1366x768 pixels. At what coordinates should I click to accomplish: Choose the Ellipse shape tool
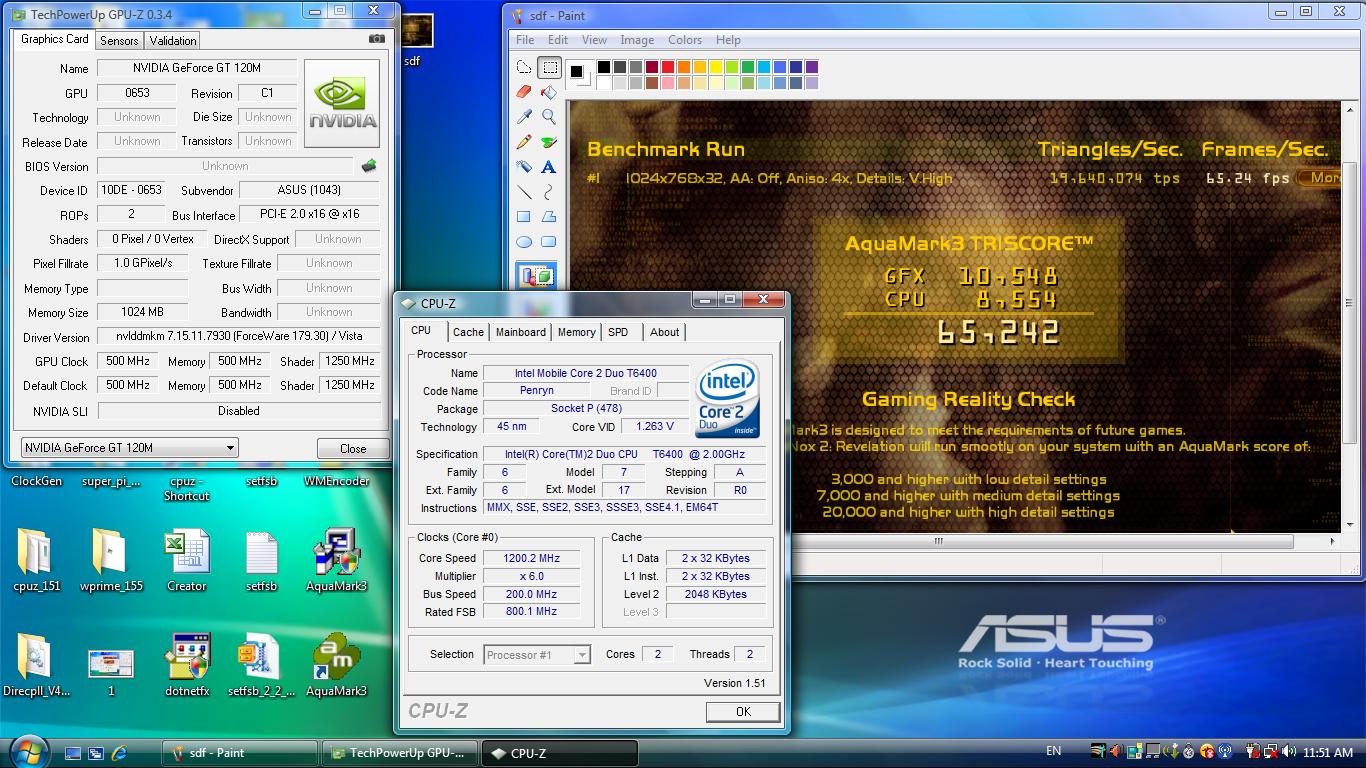tap(524, 242)
